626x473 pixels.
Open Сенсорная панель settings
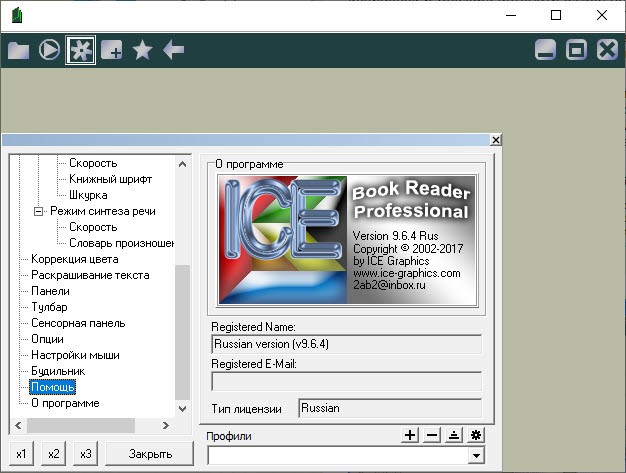(78, 323)
